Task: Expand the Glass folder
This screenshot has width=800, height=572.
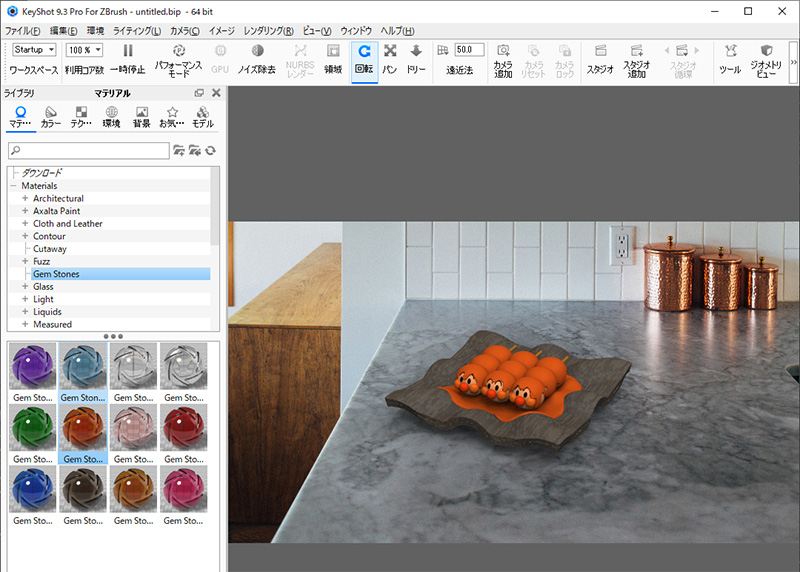Action: [x=25, y=286]
